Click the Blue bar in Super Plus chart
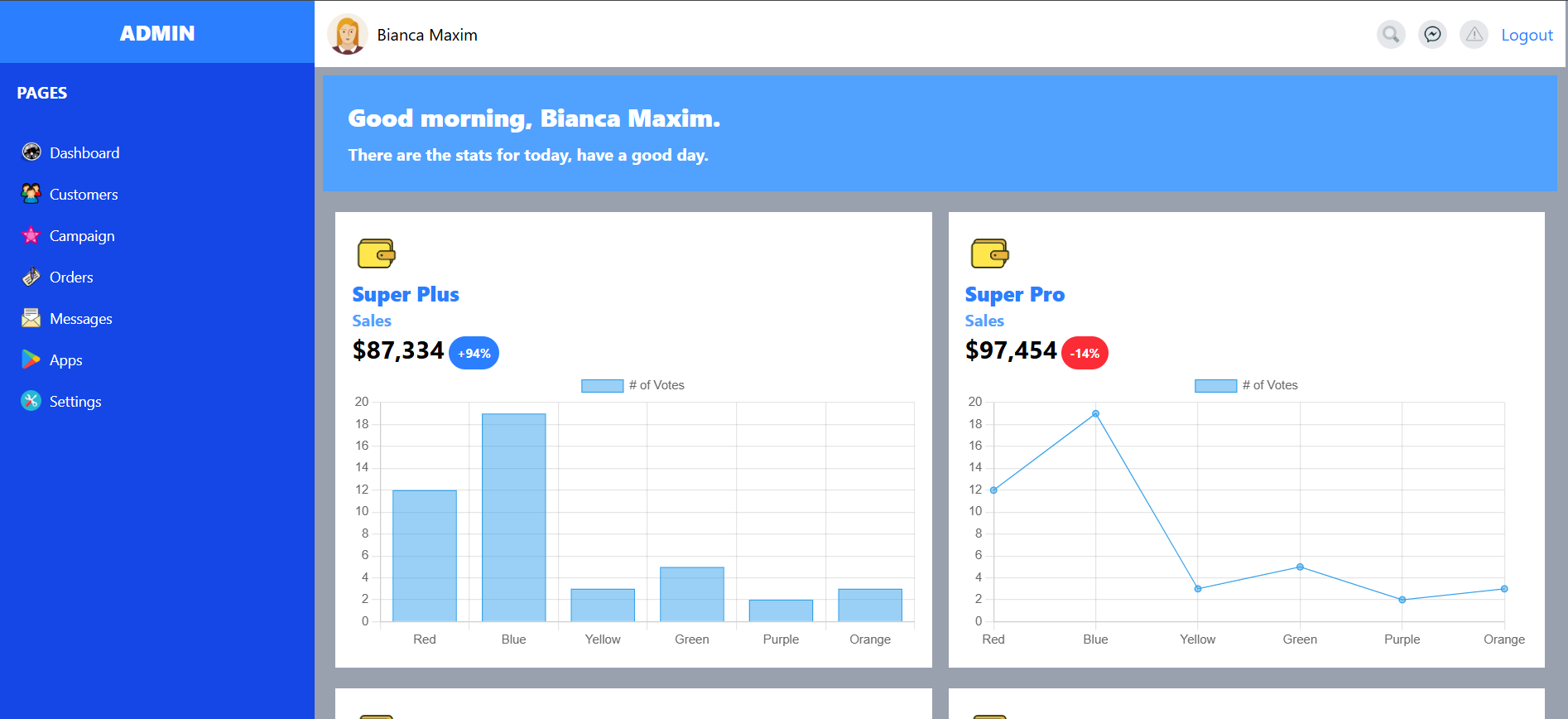 pos(513,517)
